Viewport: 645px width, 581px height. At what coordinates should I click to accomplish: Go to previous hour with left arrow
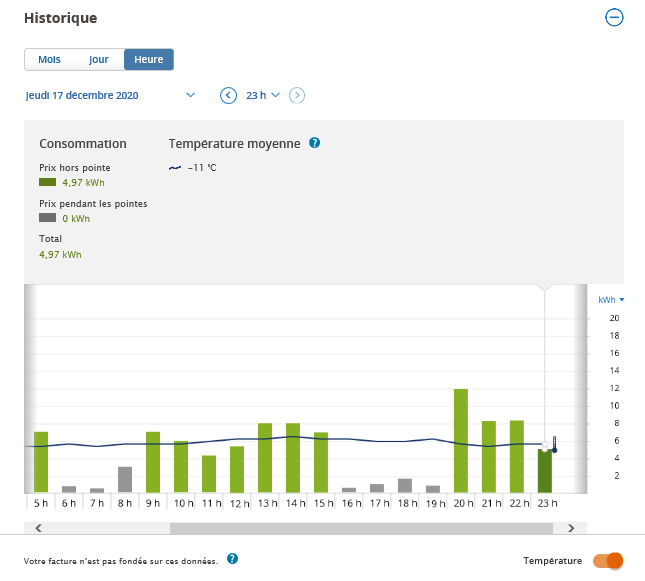(228, 95)
